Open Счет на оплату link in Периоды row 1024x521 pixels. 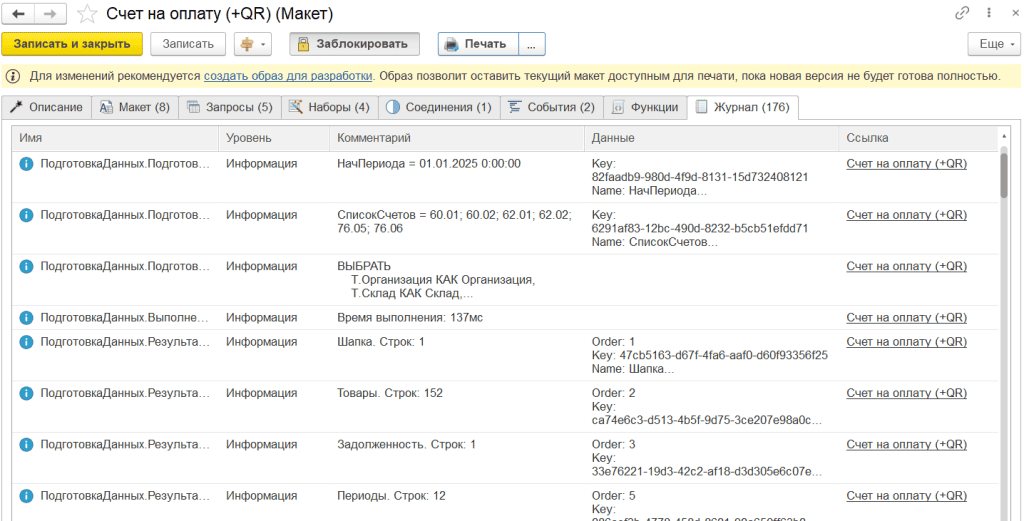[906, 496]
